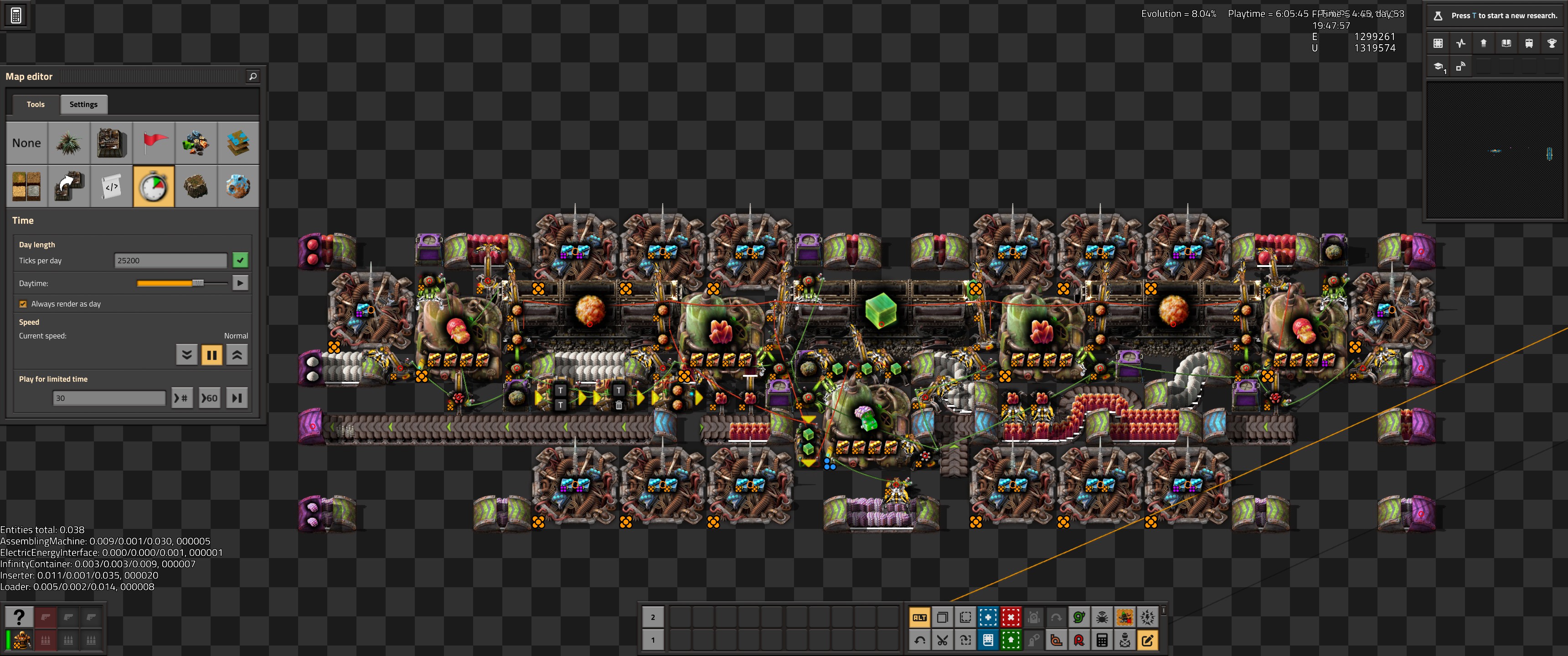Edit the play for limited time field
This screenshot has height=656, width=1568.
pyautogui.click(x=109, y=398)
